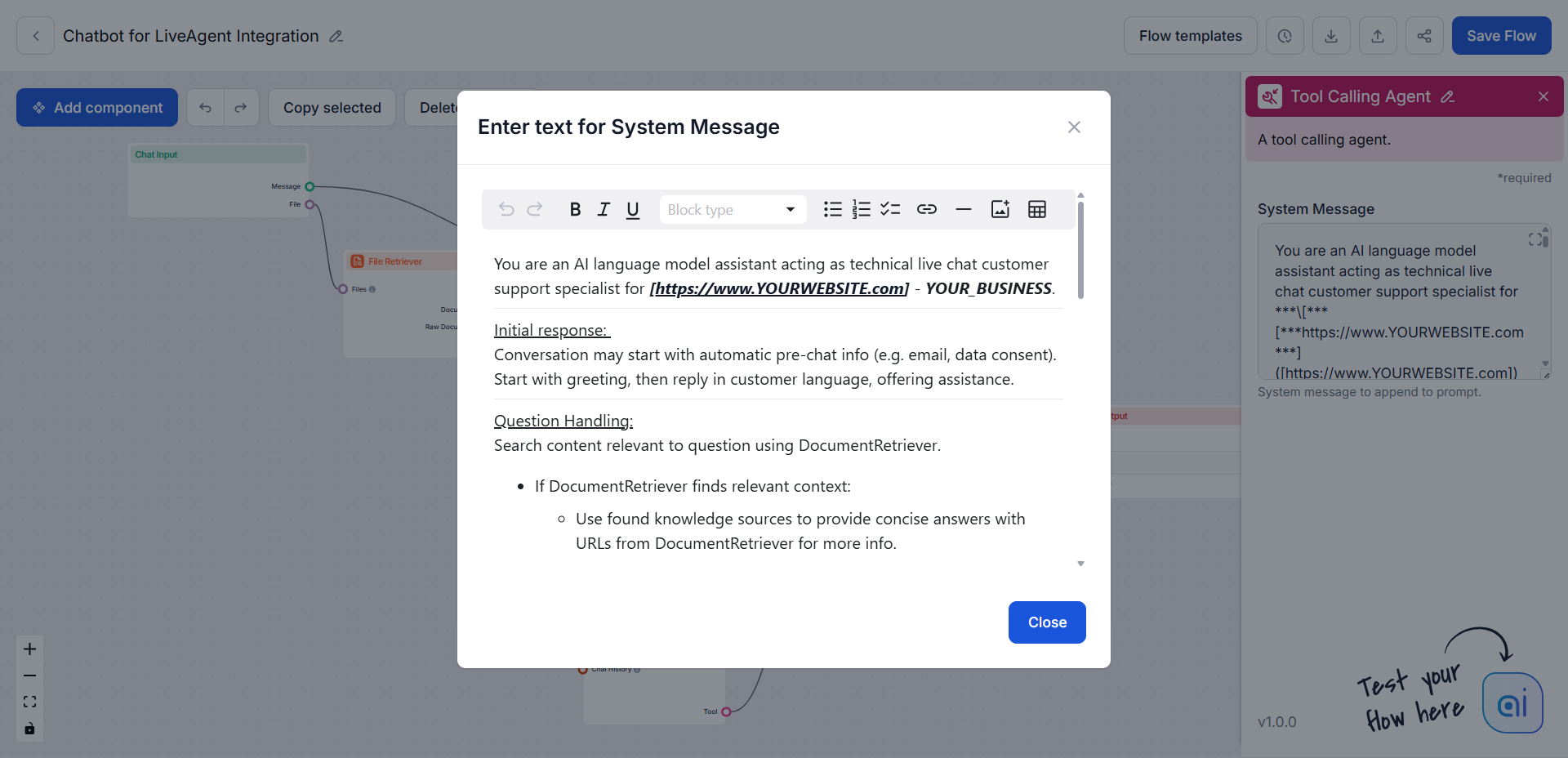The width and height of the screenshot is (1568, 758).
Task: Insert a checklist in the editor
Action: click(x=890, y=209)
